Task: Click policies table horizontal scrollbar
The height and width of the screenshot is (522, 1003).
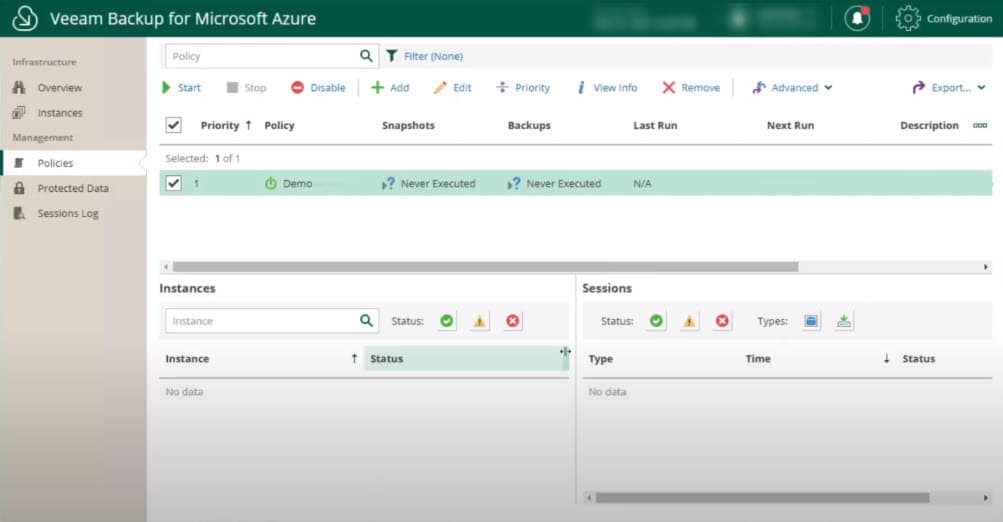Action: [486, 267]
